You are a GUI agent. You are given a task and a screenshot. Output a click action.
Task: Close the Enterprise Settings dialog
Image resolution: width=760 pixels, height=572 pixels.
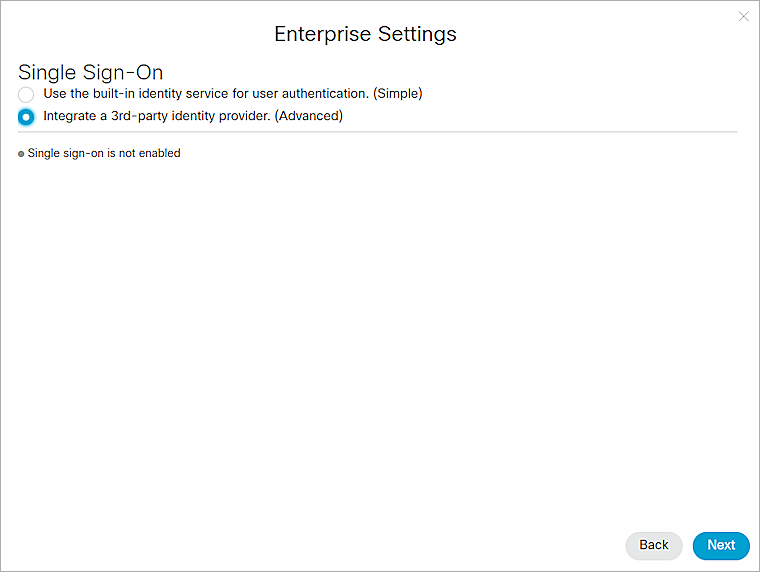[x=743, y=16]
